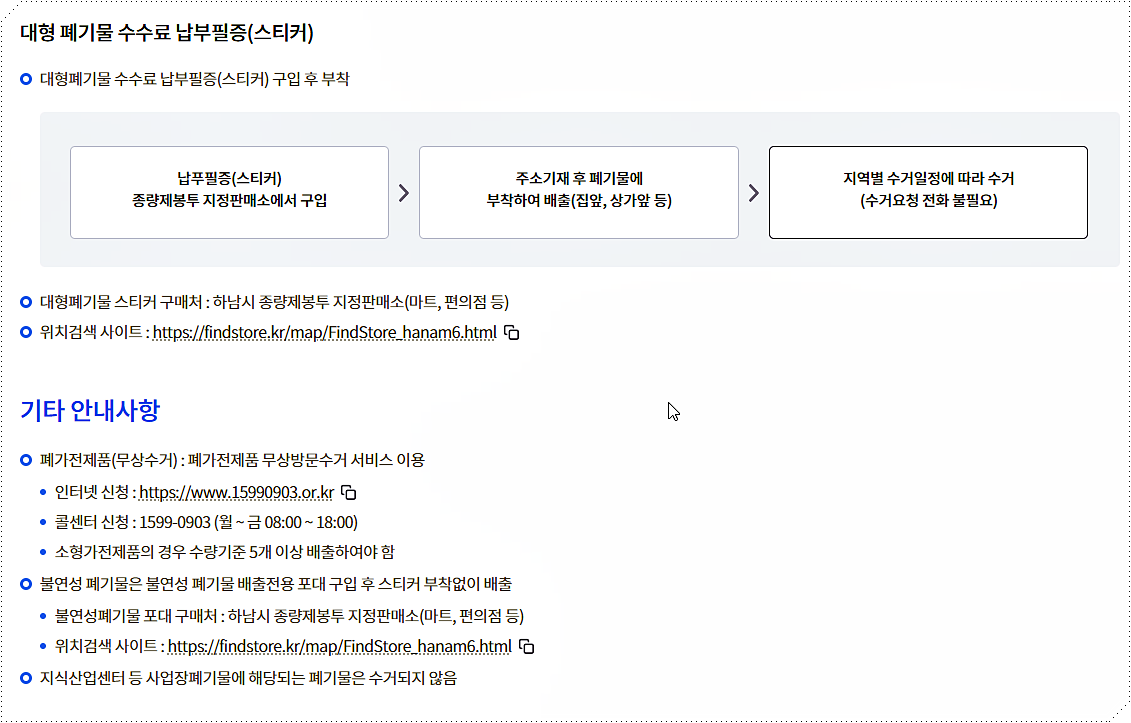Click the arrow before the 지역별 수거일정 step
This screenshot has height=723, width=1131.
754,193
